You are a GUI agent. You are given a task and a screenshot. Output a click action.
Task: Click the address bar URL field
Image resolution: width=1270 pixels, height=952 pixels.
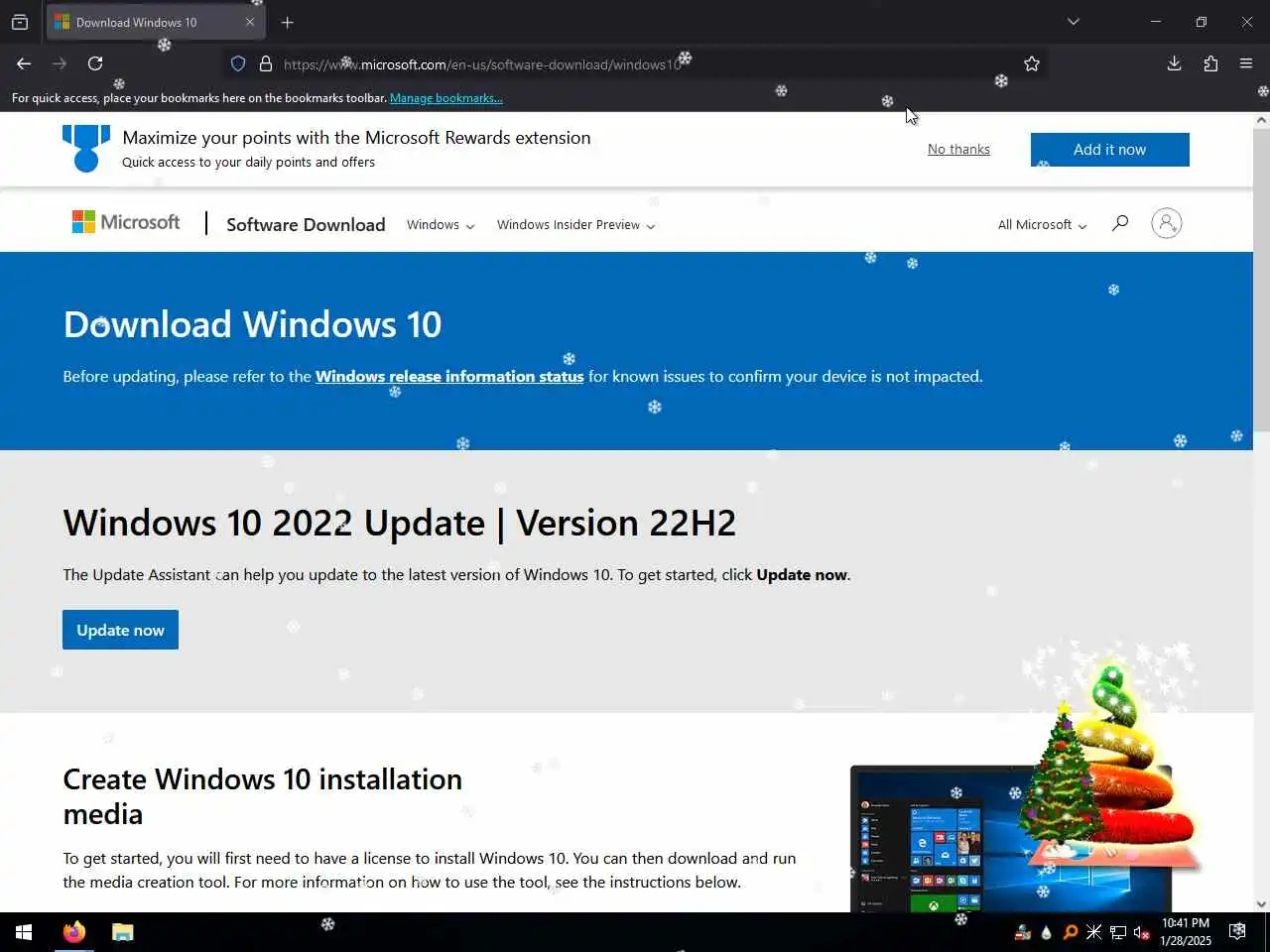pyautogui.click(x=635, y=64)
